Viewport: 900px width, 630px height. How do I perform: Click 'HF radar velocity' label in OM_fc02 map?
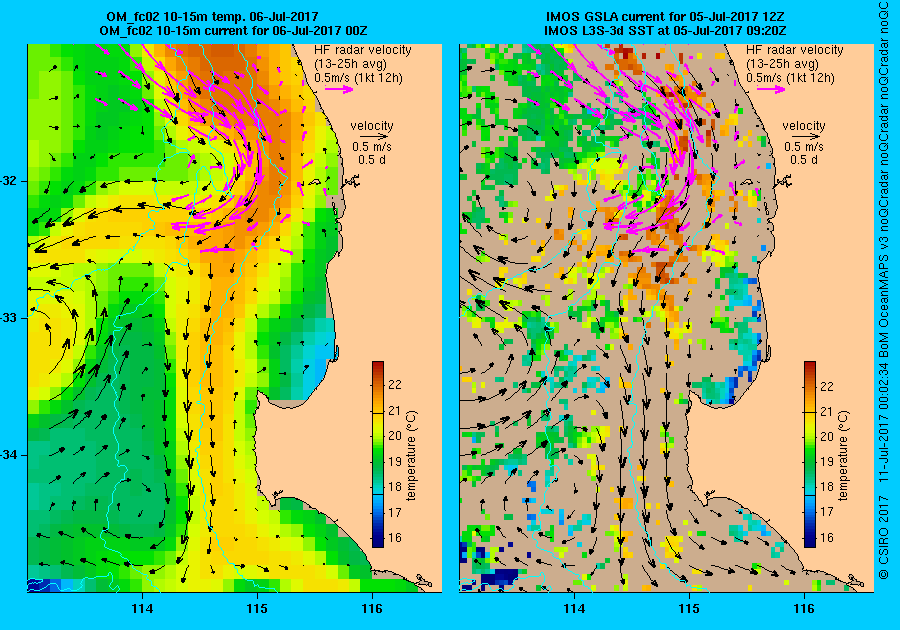pyautogui.click(x=363, y=50)
